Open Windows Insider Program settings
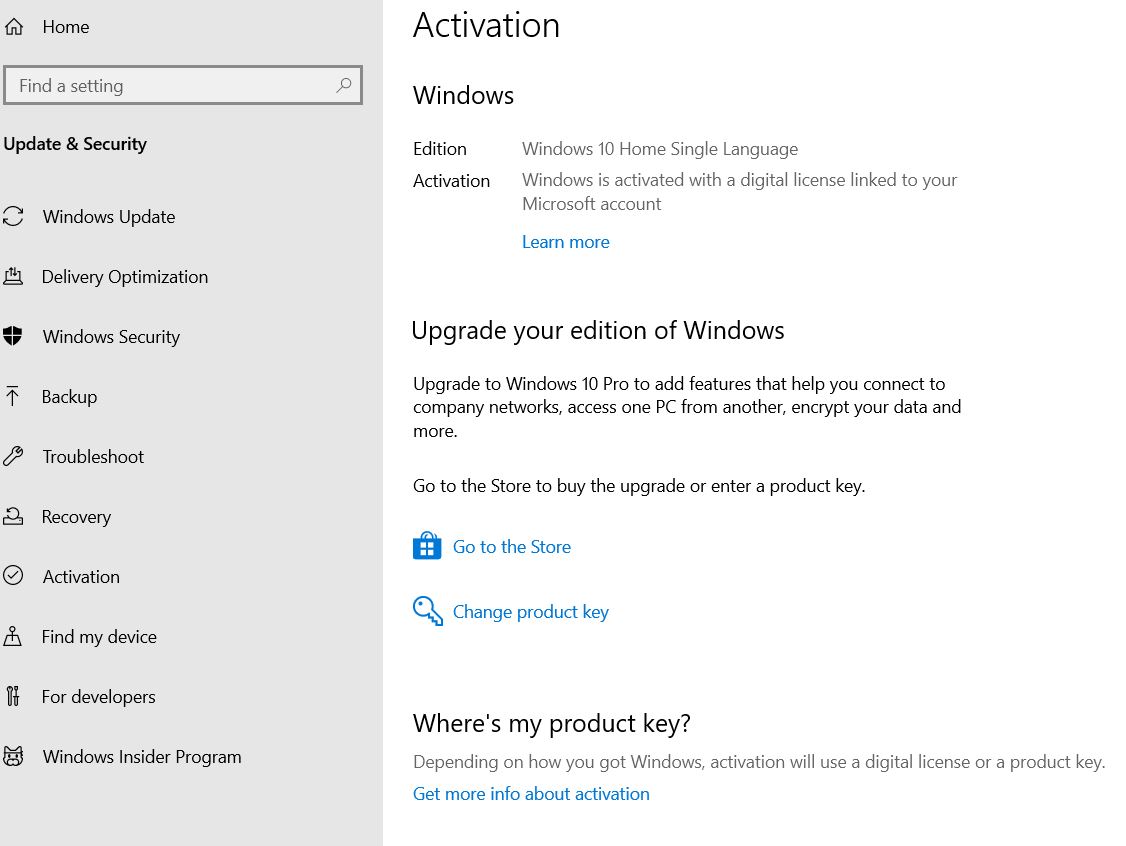1126x846 pixels. pos(142,757)
